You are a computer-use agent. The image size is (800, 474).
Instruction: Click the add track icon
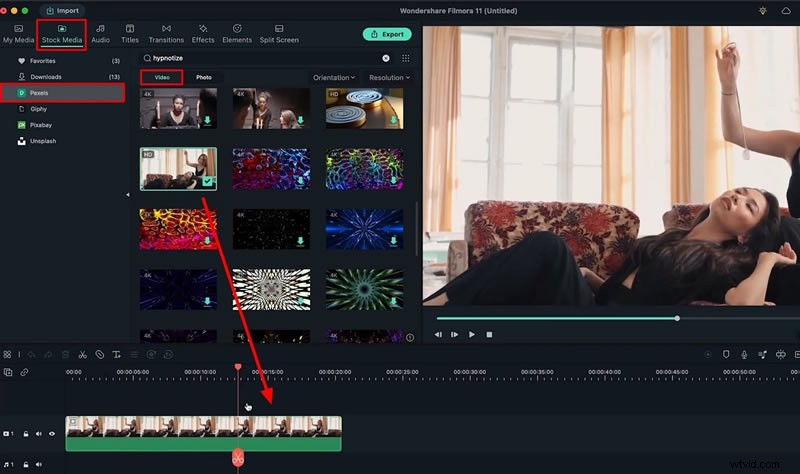(8, 372)
